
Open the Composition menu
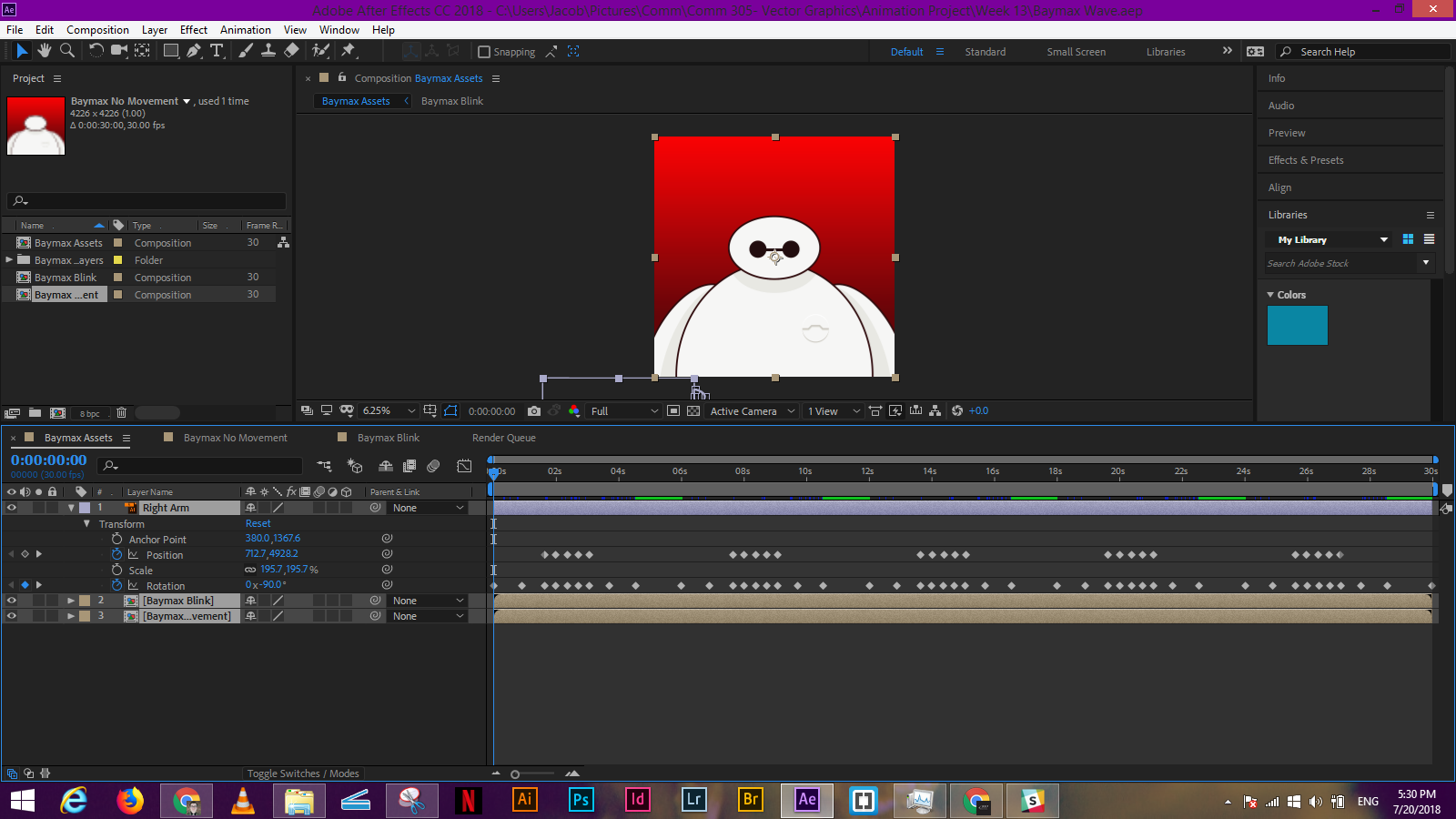pyautogui.click(x=97, y=29)
